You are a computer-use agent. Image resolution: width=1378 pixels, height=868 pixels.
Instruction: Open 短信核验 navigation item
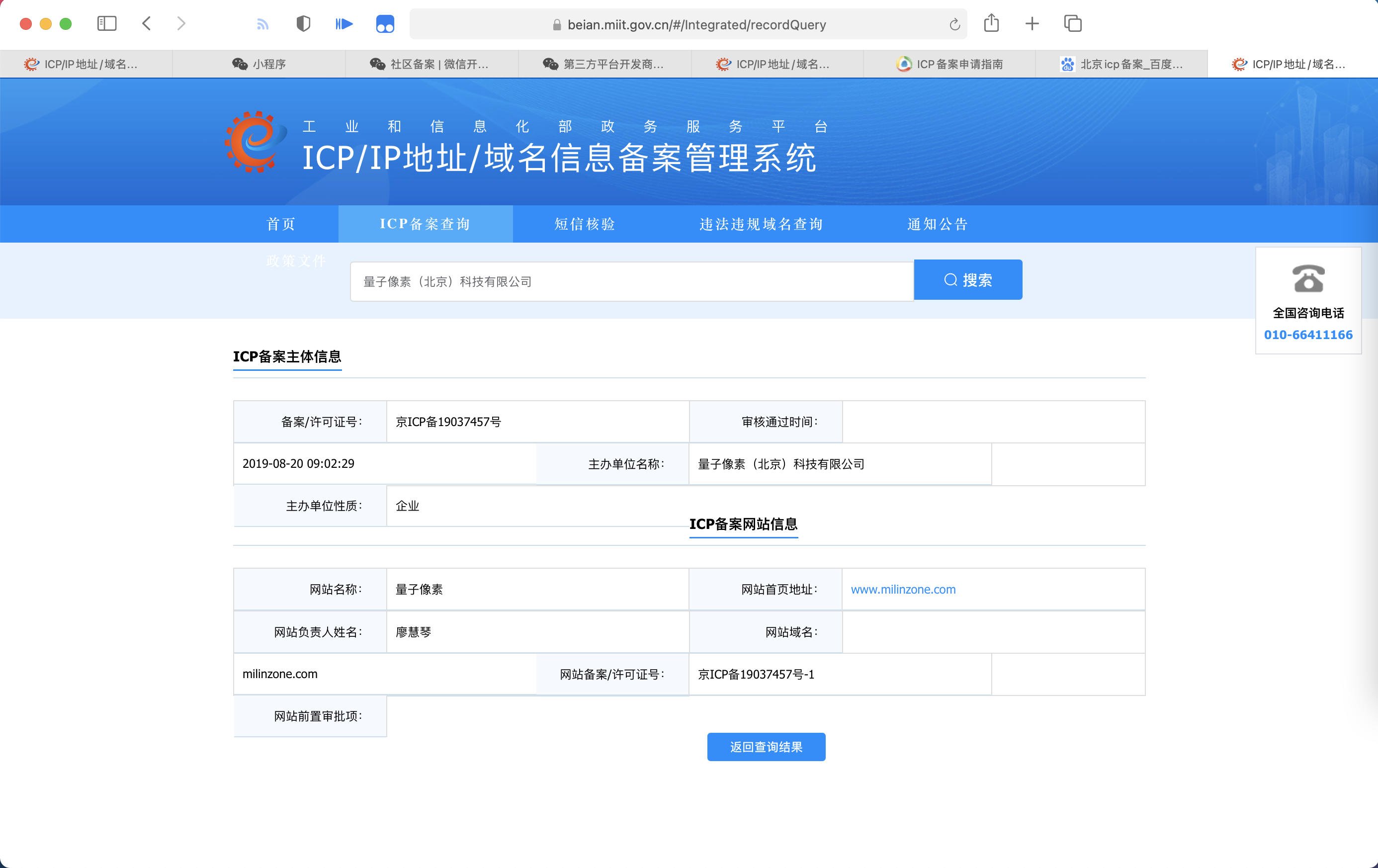pos(585,224)
